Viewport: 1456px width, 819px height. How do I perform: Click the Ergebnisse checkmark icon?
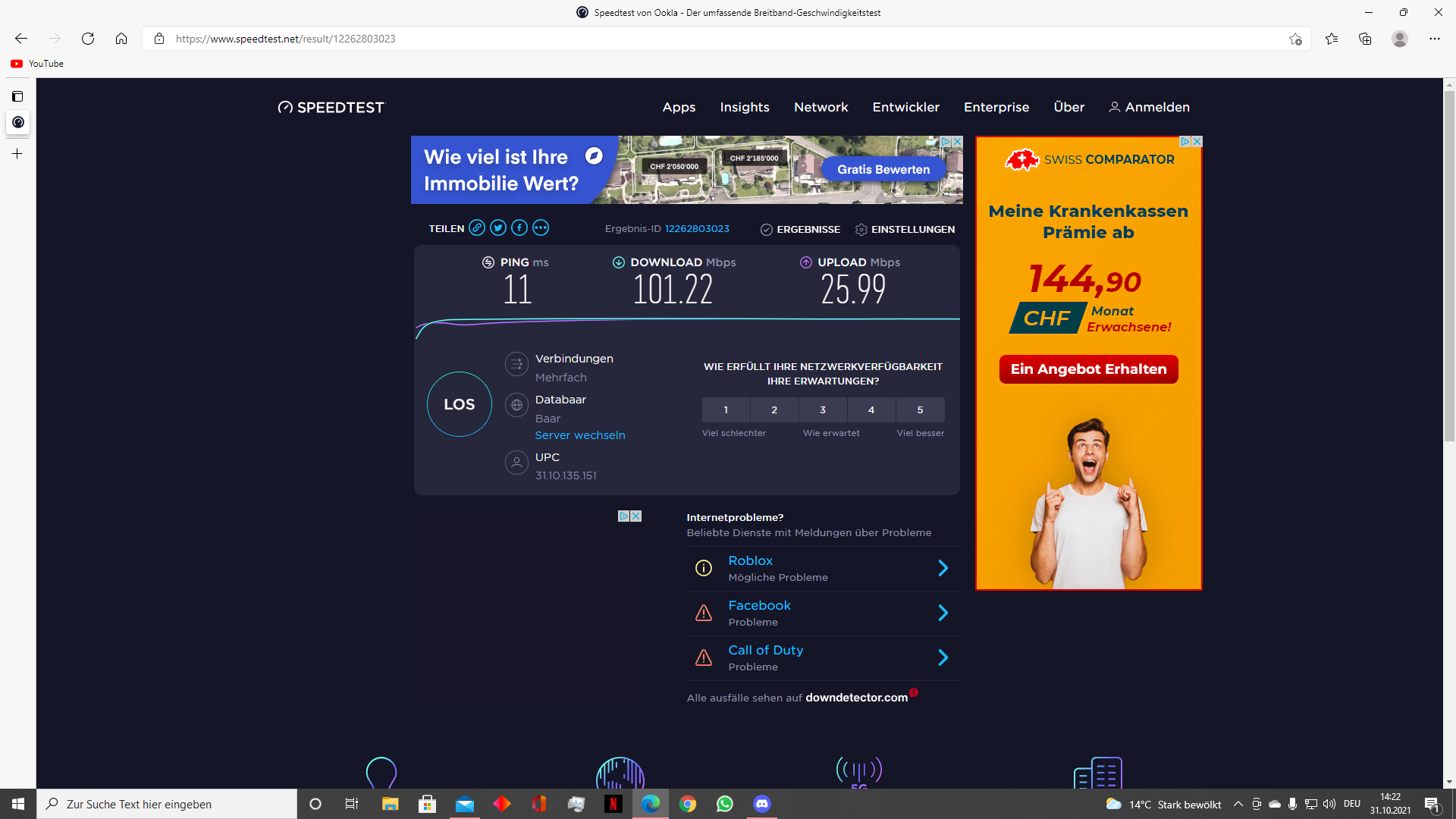tap(767, 230)
